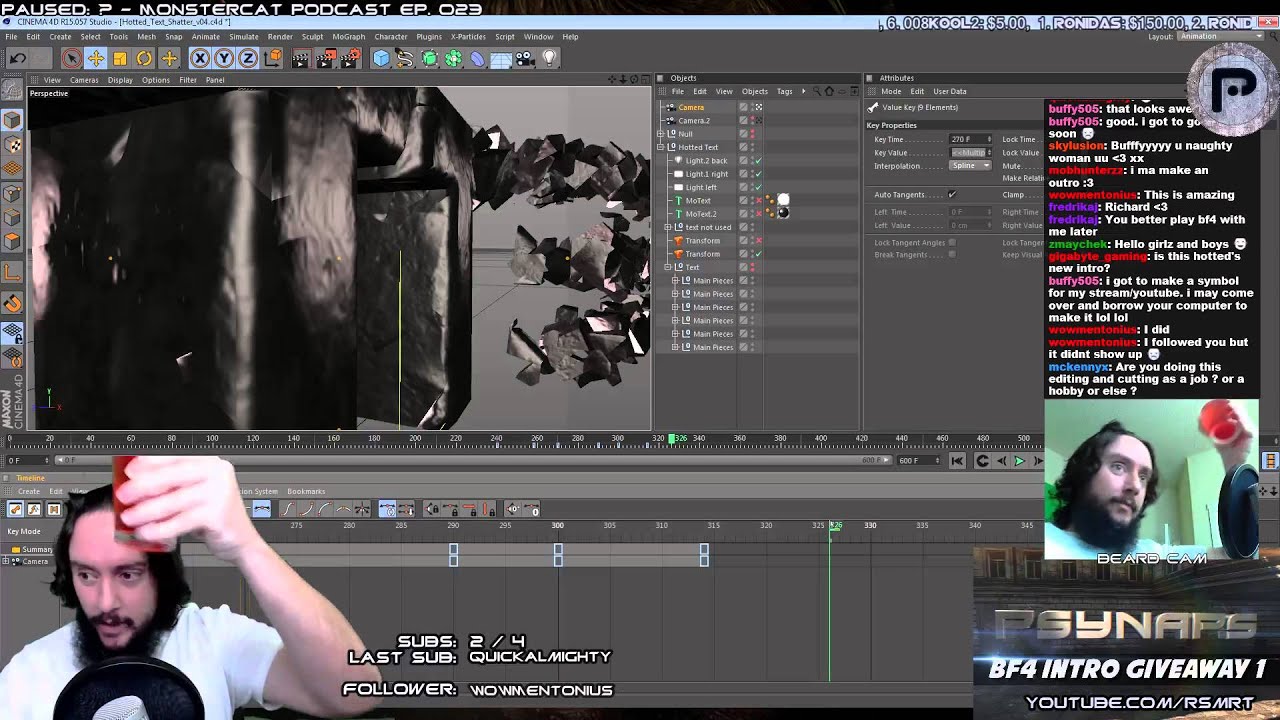Open the Attributes Mode menu
The image size is (1280, 720).
(891, 92)
